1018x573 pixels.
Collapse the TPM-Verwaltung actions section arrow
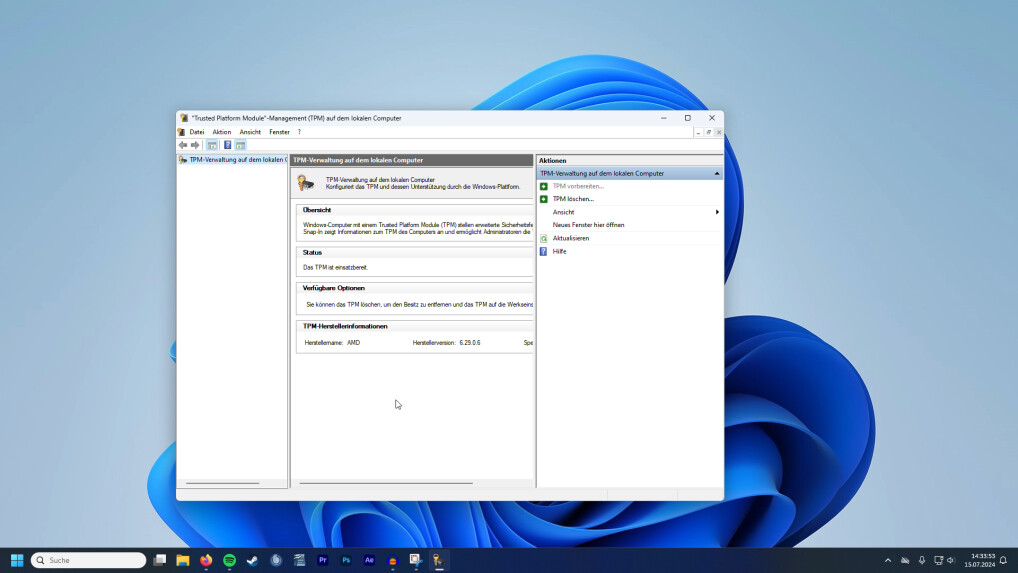(716, 174)
